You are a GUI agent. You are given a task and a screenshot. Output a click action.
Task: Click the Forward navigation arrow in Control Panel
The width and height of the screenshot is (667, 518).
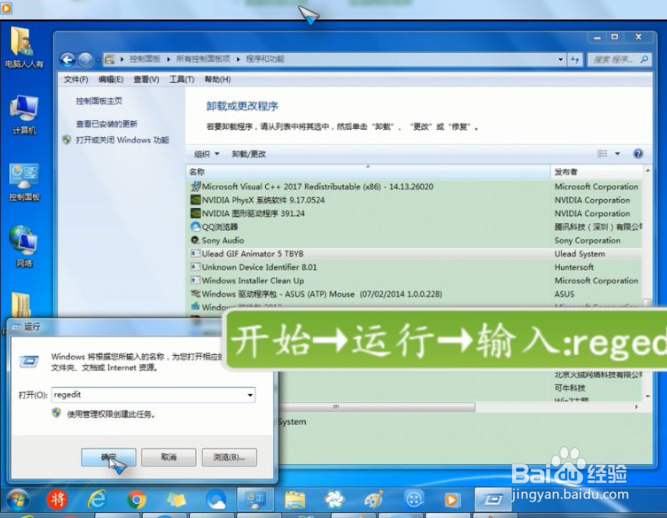coord(86,60)
